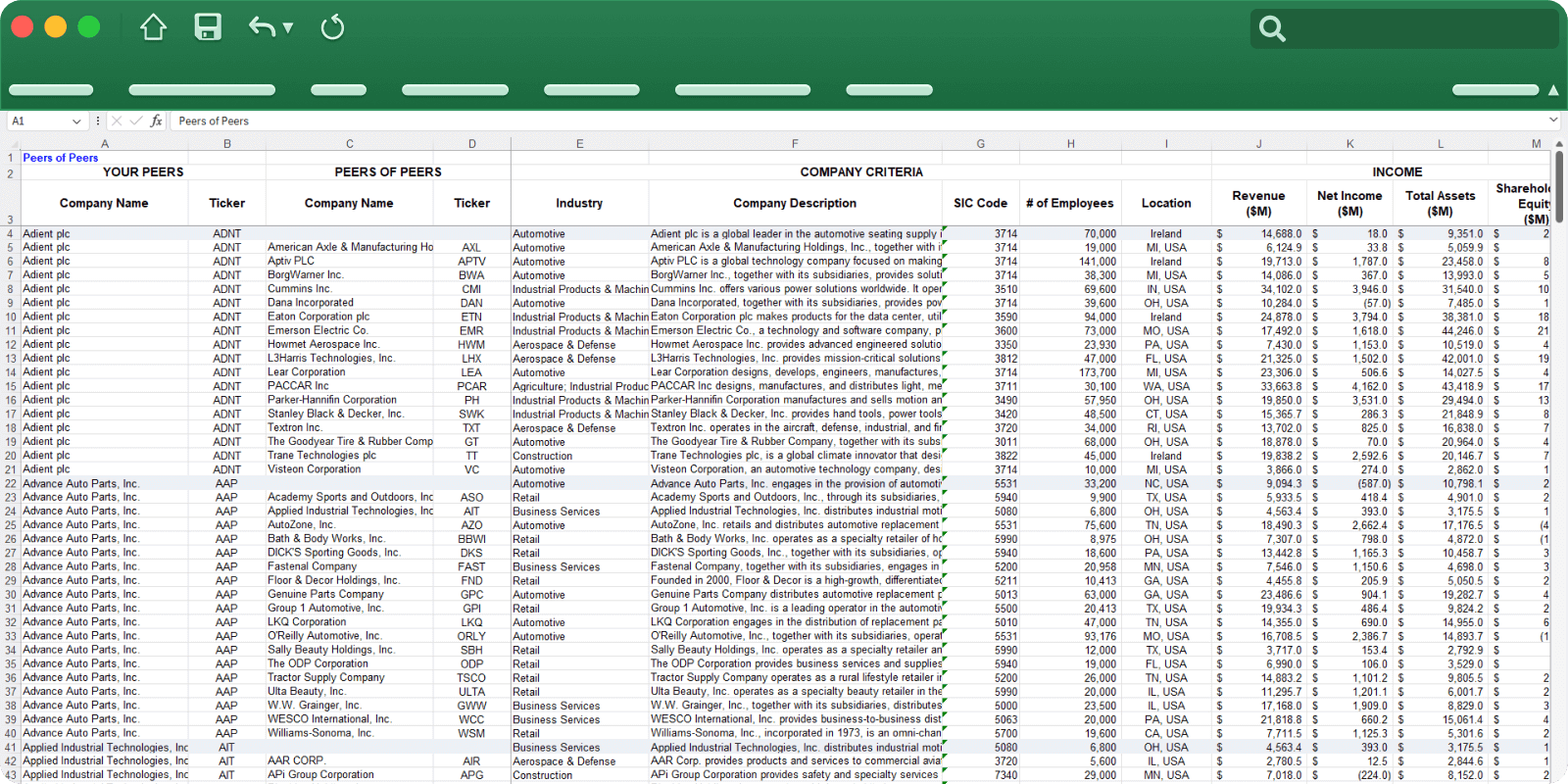Expand the Name Box dropdown showing A1
Image resolution: width=1568 pixels, height=784 pixels.
76,122
